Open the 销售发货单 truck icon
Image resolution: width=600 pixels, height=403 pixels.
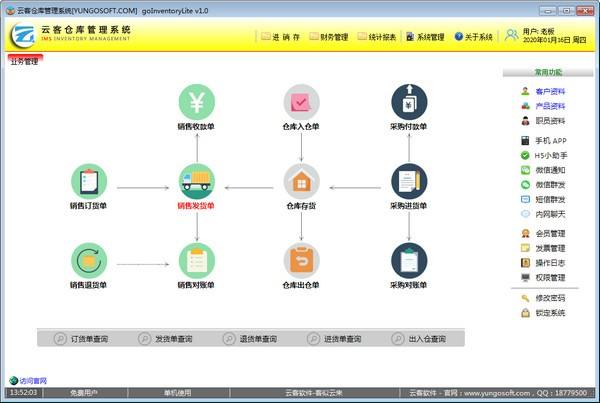[x=197, y=181]
